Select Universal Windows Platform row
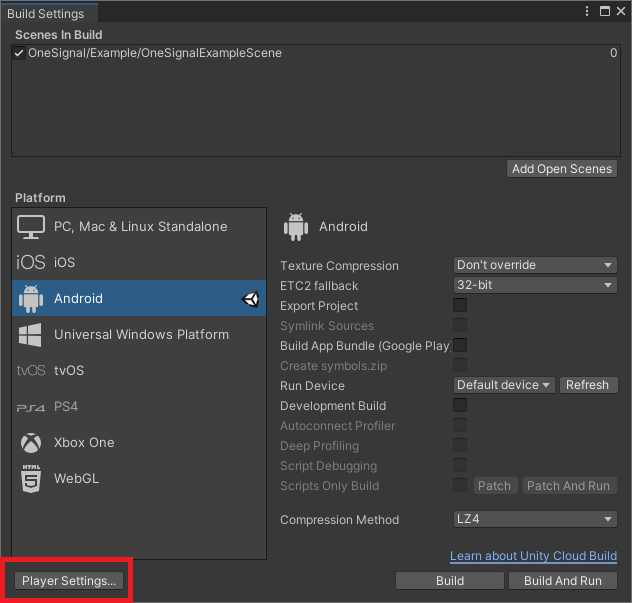The height and width of the screenshot is (603, 632). [x=139, y=335]
